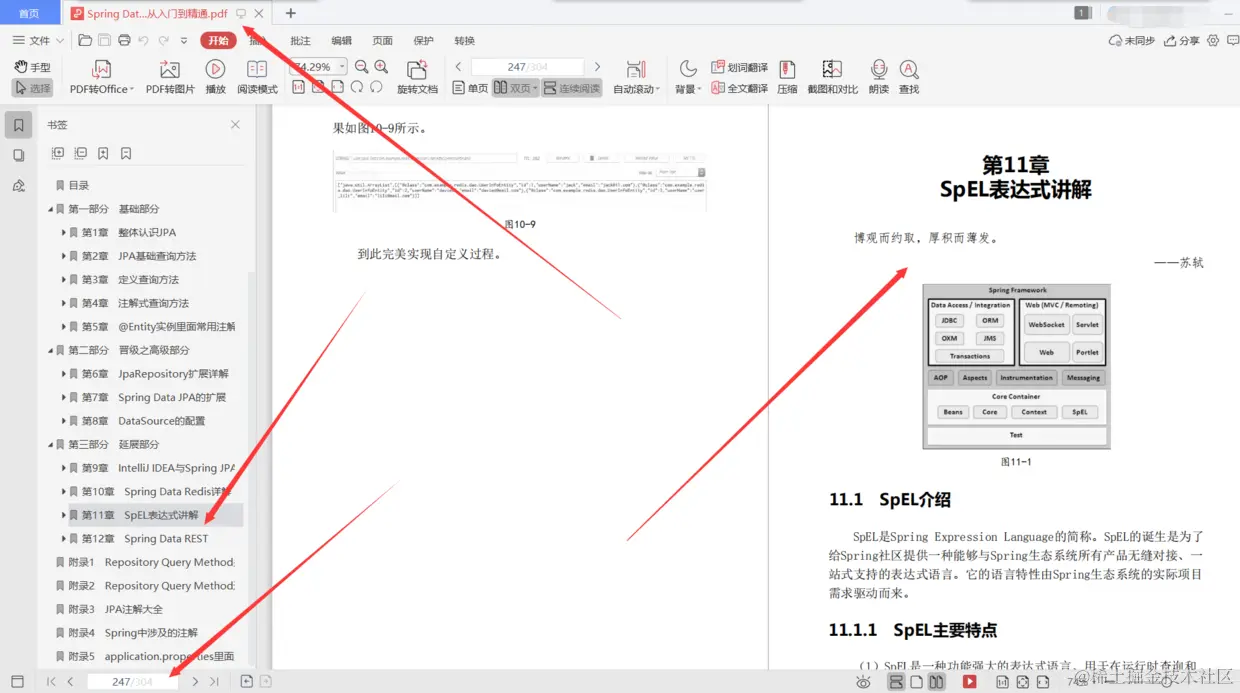Open the 保护 ribbon tab
The width and height of the screenshot is (1240, 693).
click(423, 41)
